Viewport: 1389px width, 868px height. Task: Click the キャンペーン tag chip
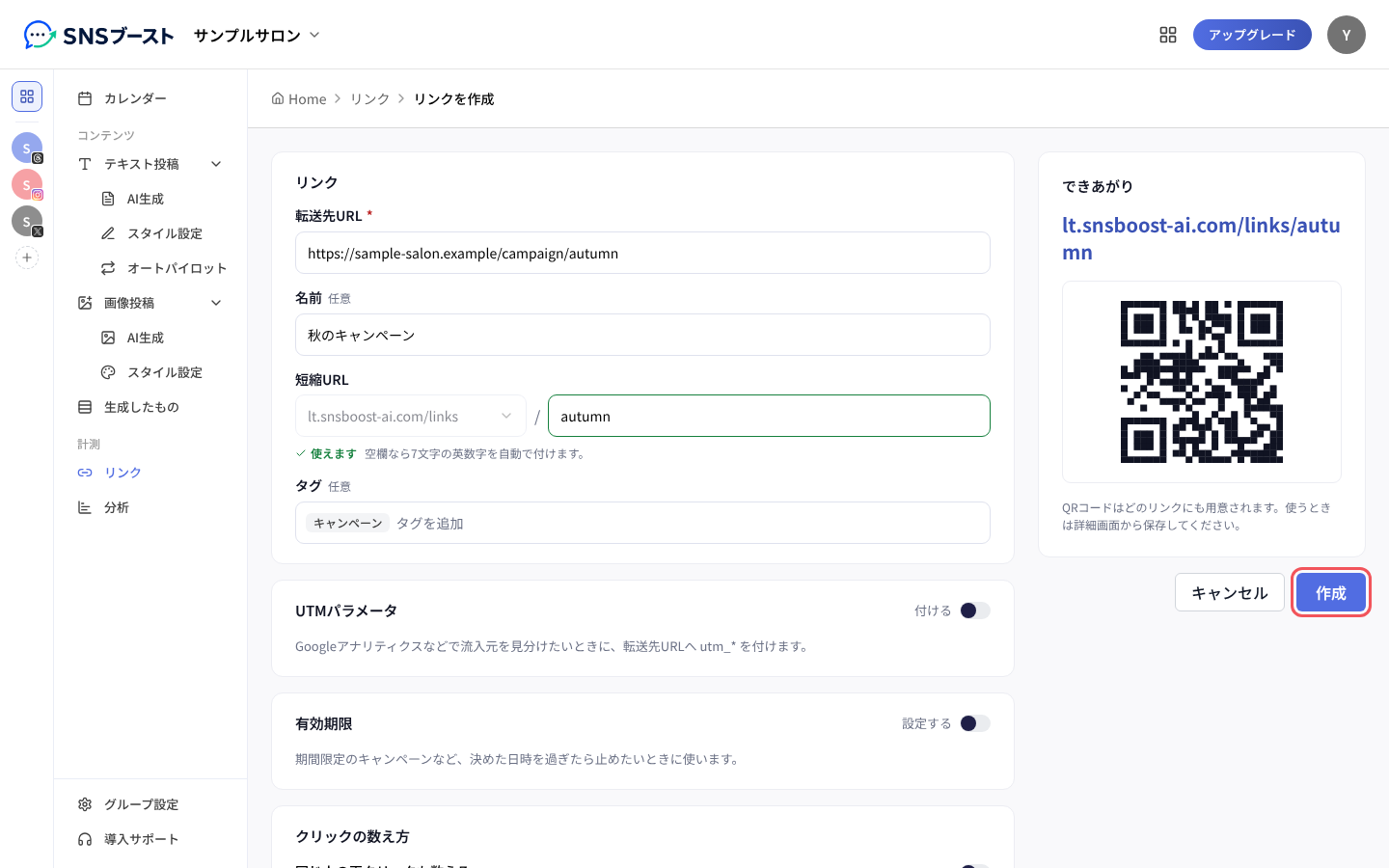[347, 523]
